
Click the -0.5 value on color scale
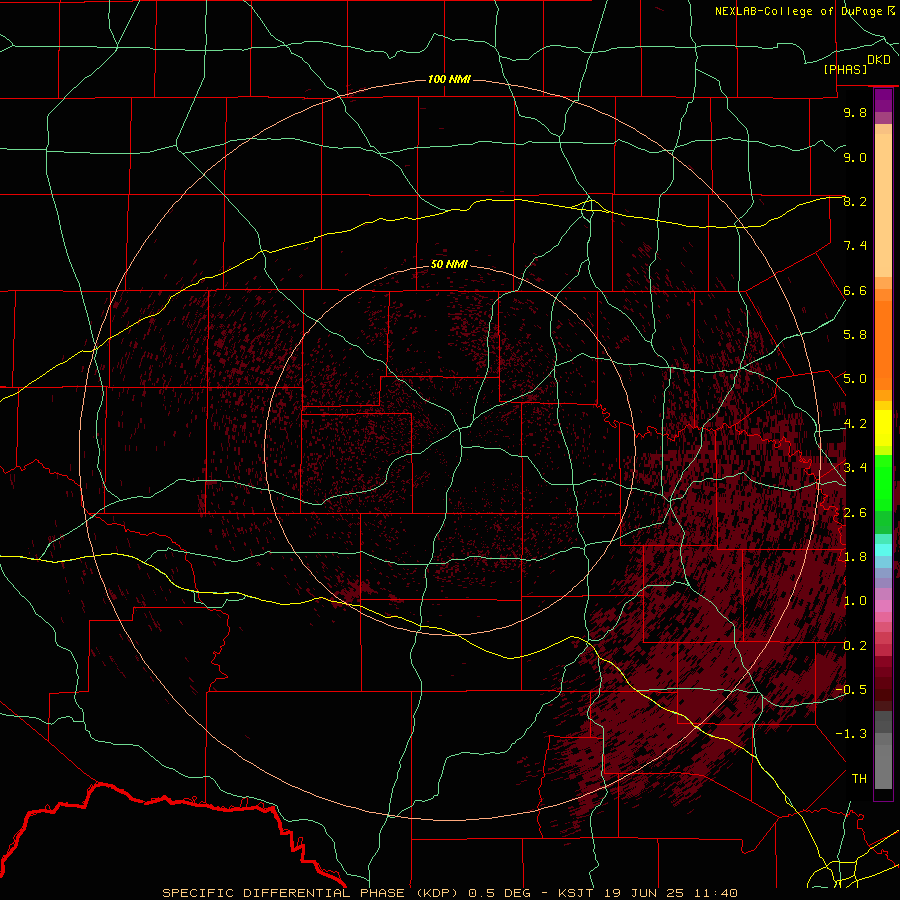click(851, 690)
